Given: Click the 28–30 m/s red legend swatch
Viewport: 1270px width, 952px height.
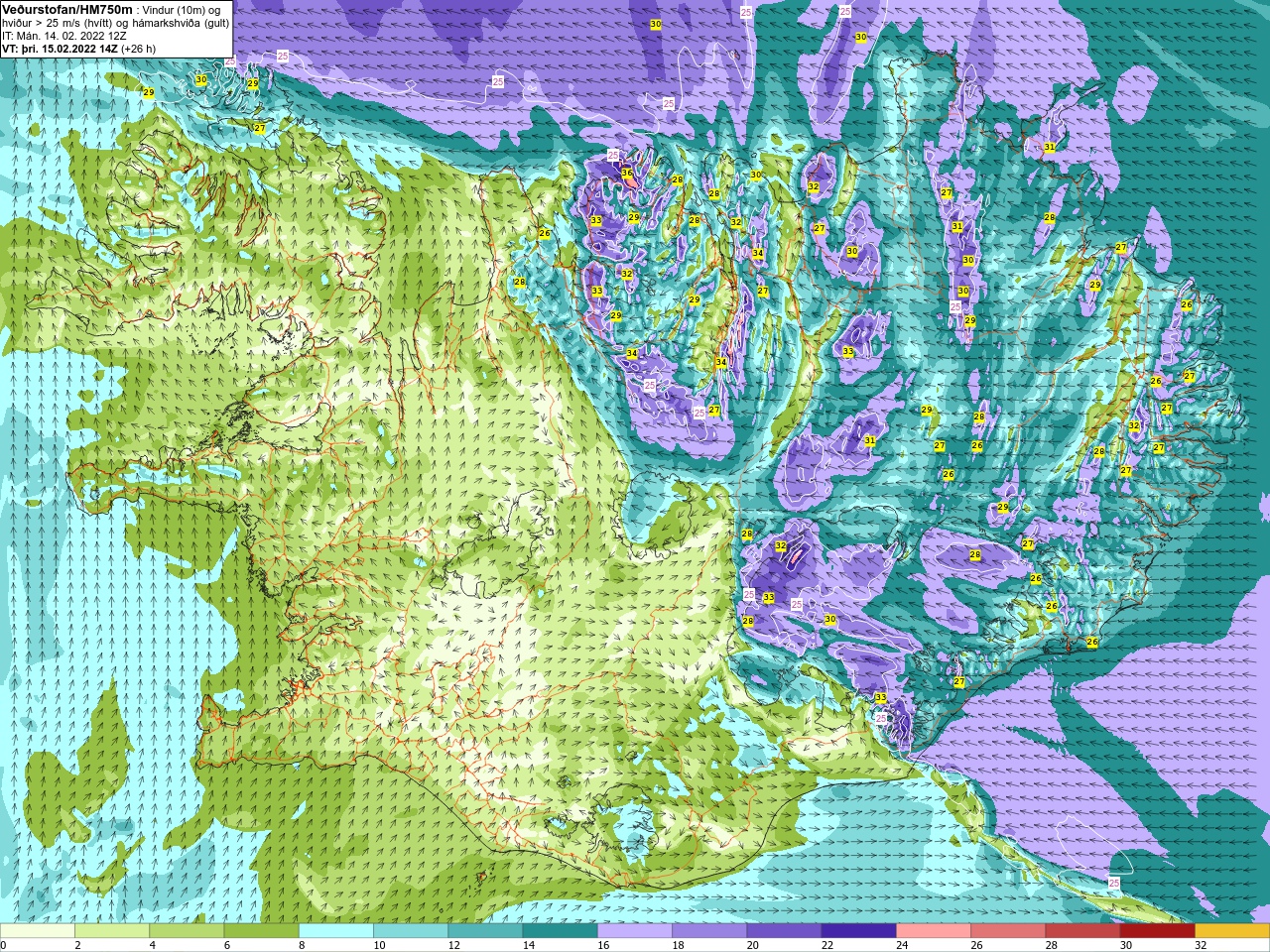Looking at the screenshot, I should coord(1082,931).
